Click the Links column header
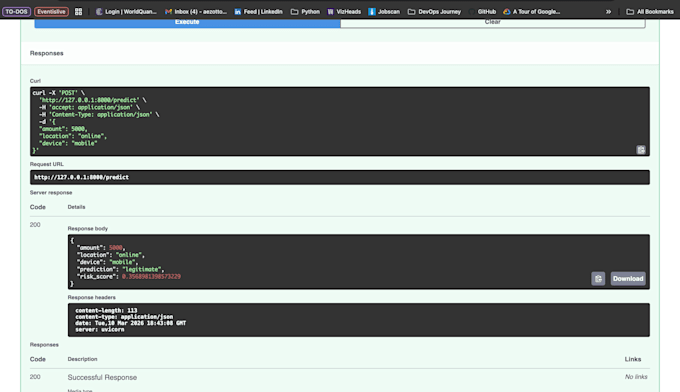The height and width of the screenshot is (392, 680). pos(633,359)
